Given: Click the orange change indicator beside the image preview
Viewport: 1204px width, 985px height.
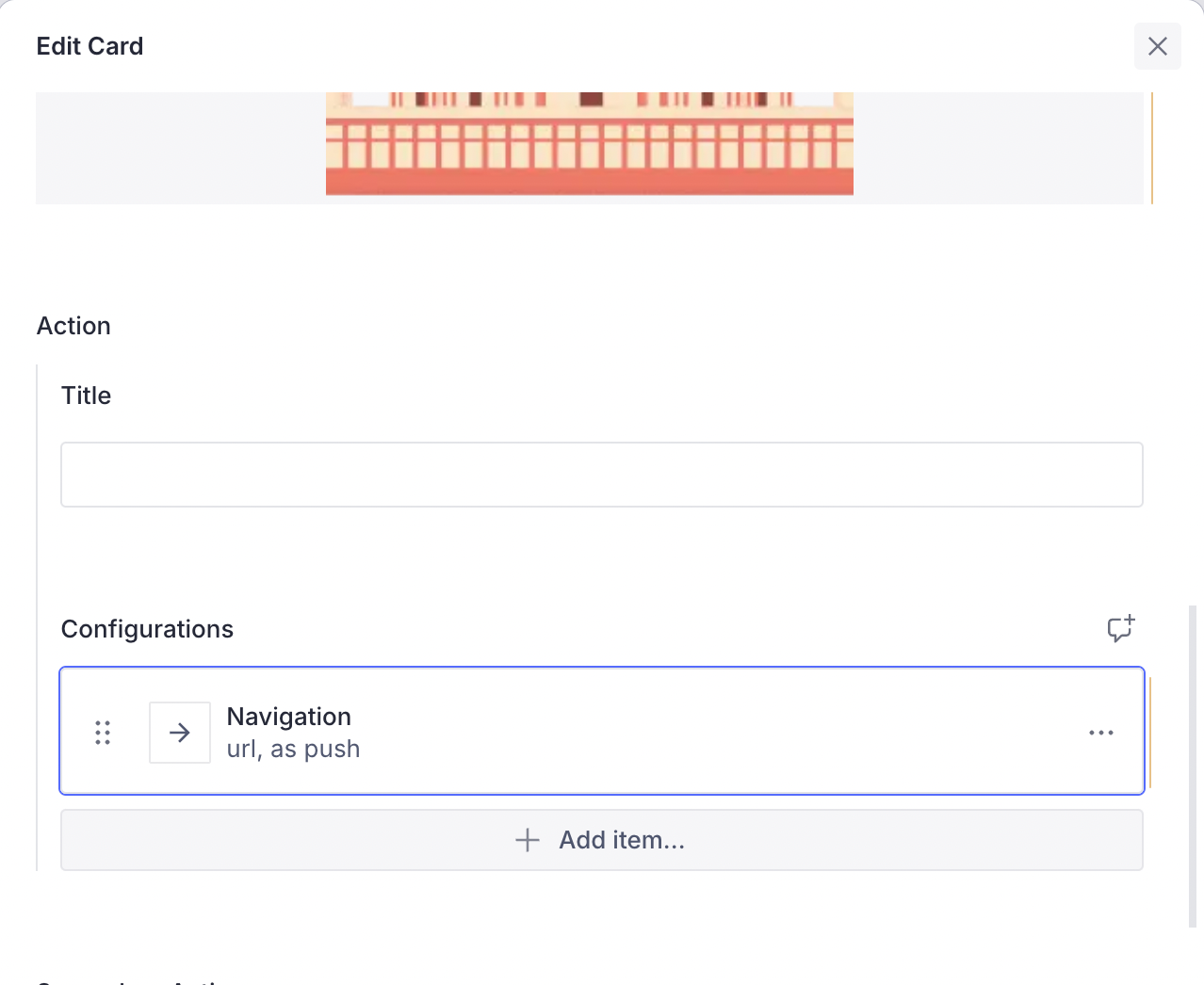Looking at the screenshot, I should pyautogui.click(x=1151, y=148).
